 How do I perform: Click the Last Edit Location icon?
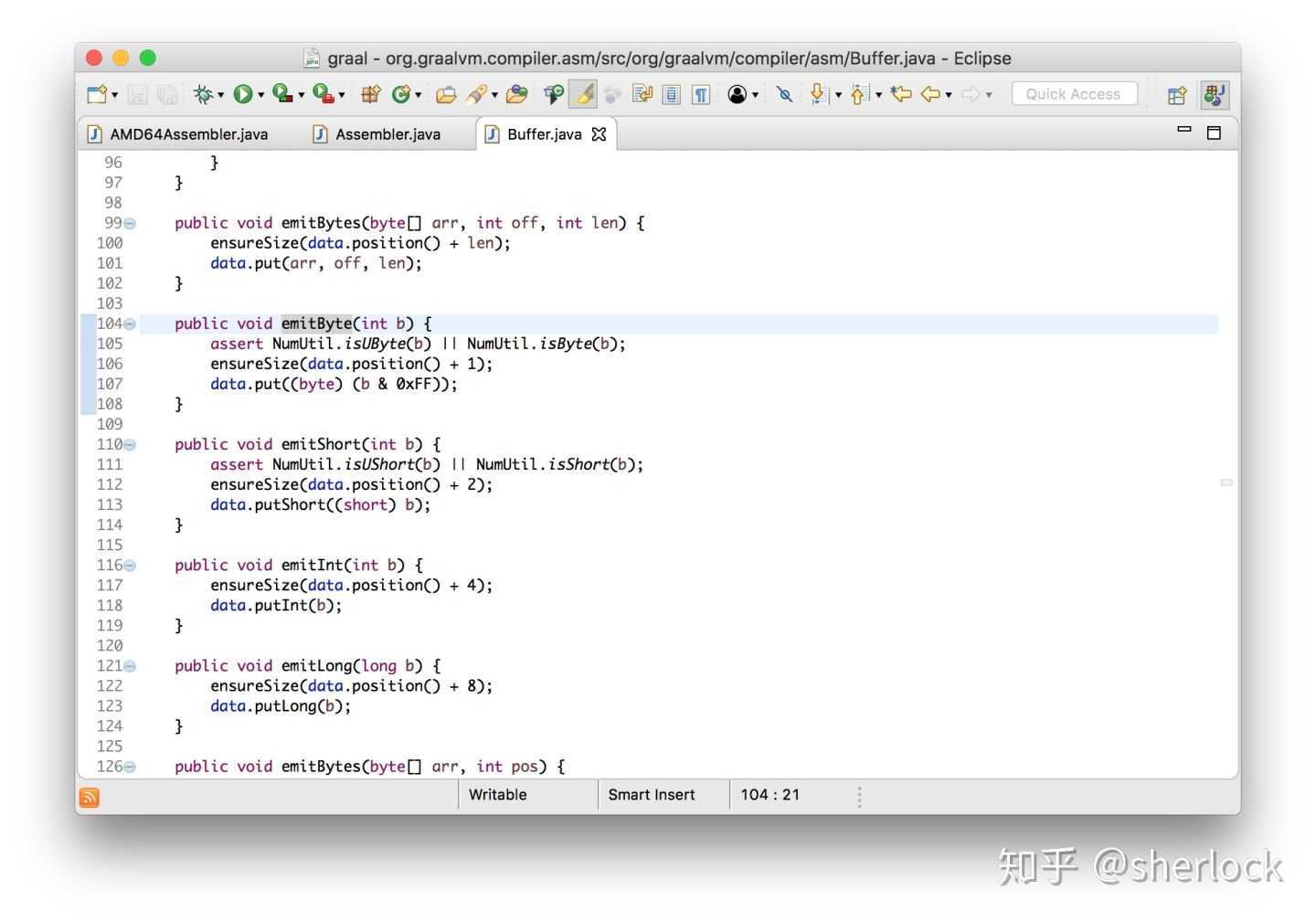(901, 94)
